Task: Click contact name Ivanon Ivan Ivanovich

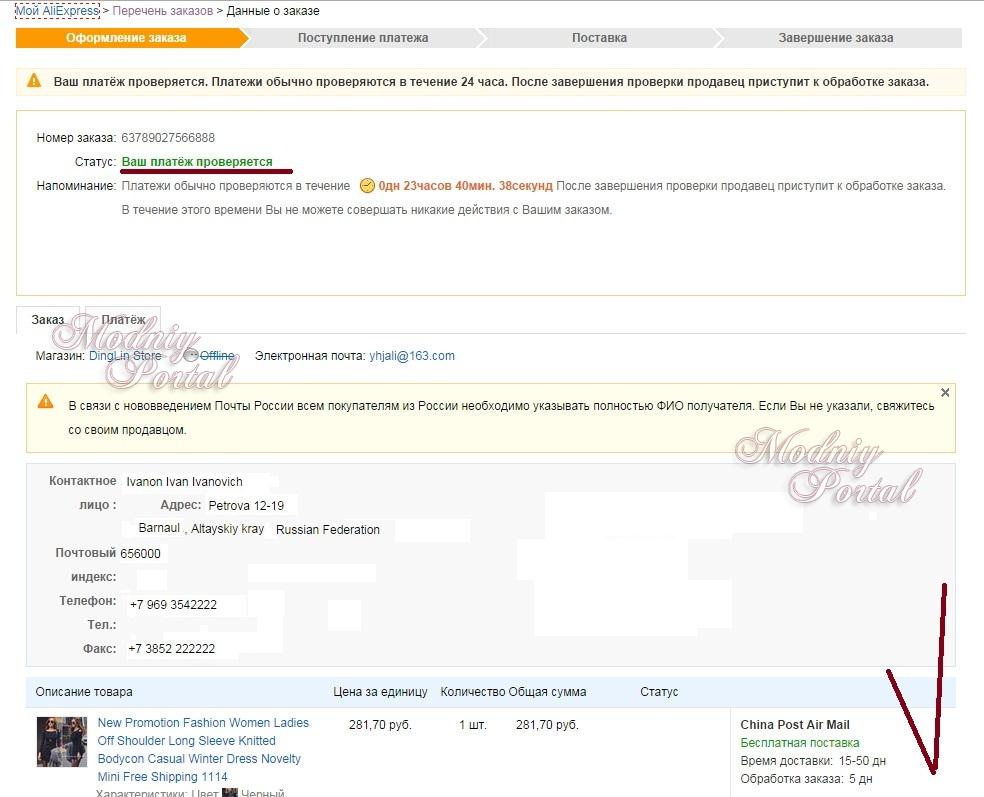Action: 184,482
